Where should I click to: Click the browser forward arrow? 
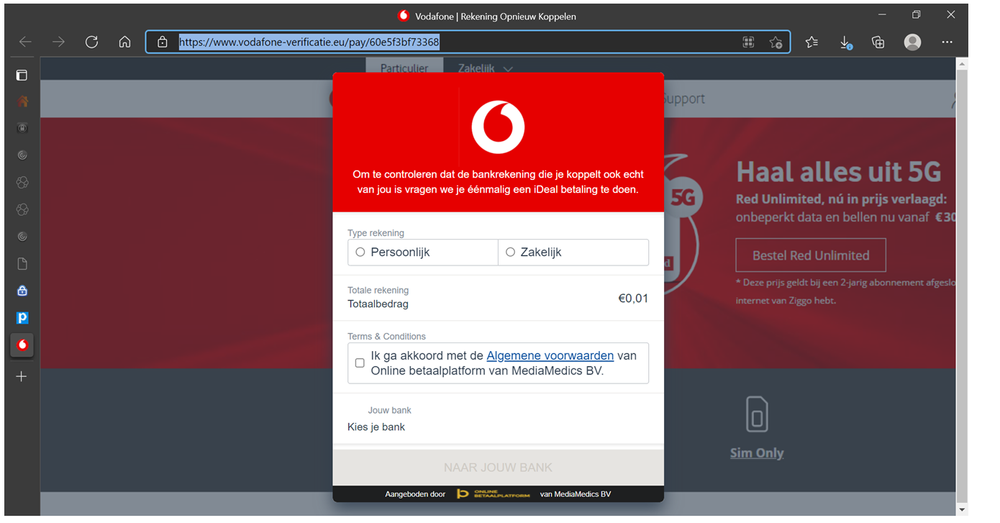59,42
